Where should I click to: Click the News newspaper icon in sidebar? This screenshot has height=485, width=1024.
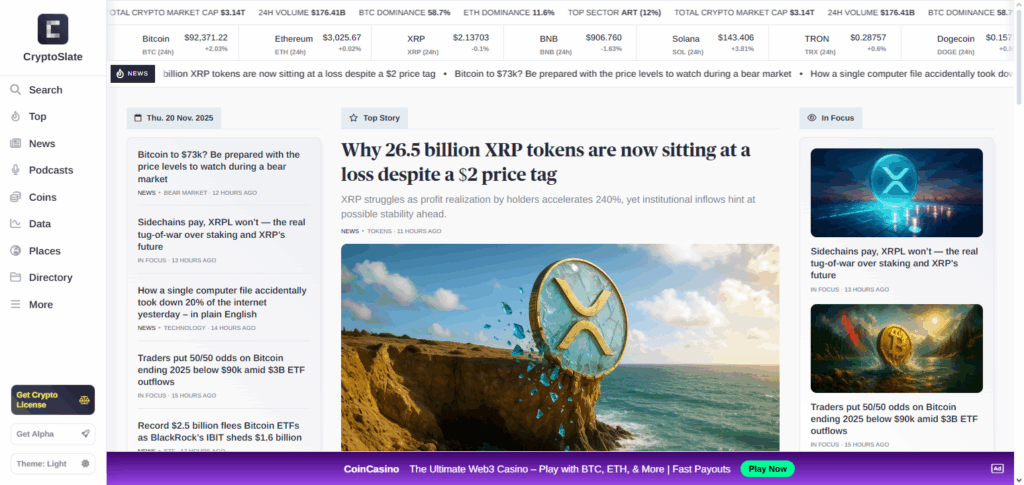[x=16, y=143]
